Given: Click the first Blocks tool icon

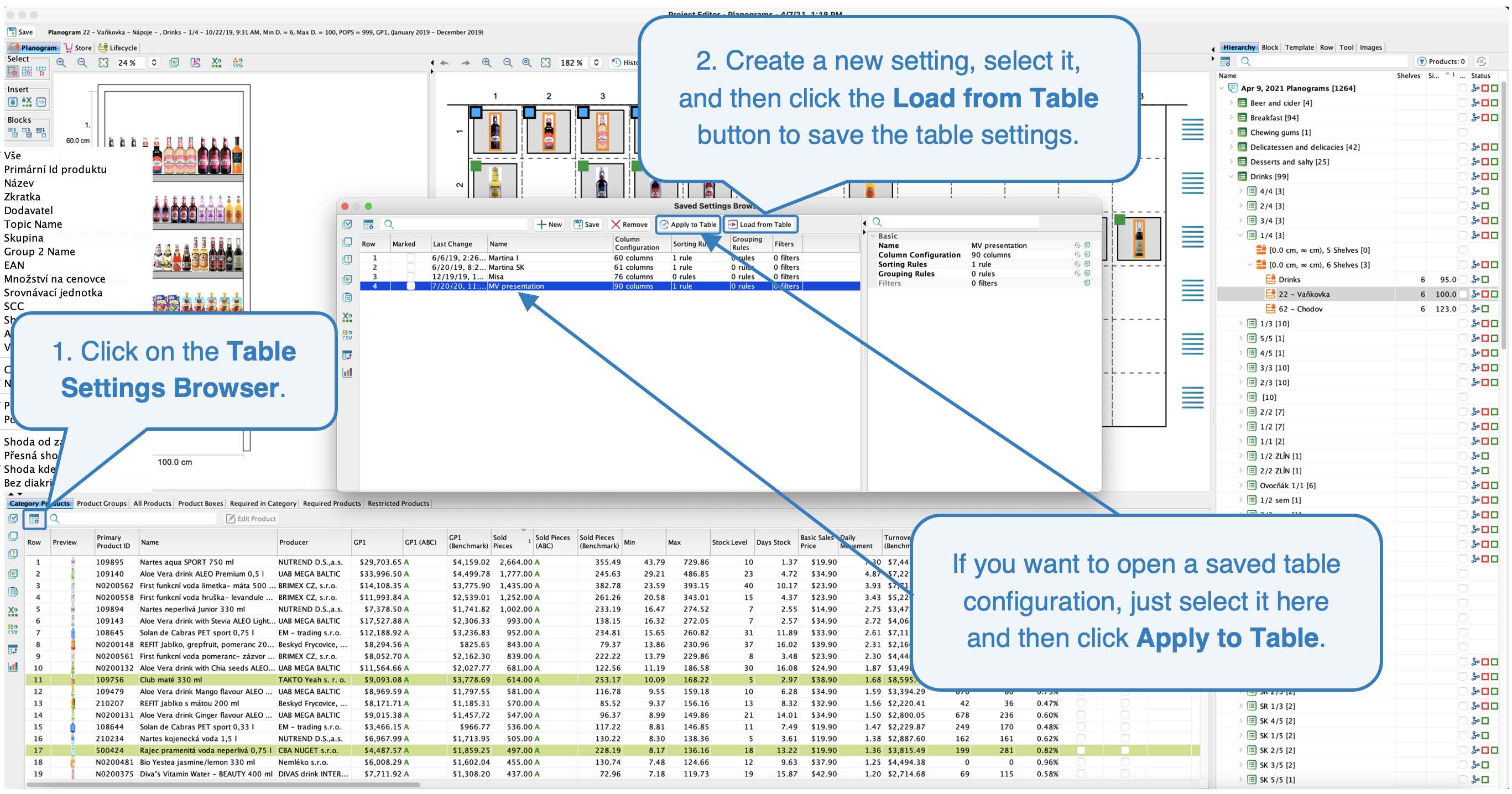Looking at the screenshot, I should click(12, 132).
